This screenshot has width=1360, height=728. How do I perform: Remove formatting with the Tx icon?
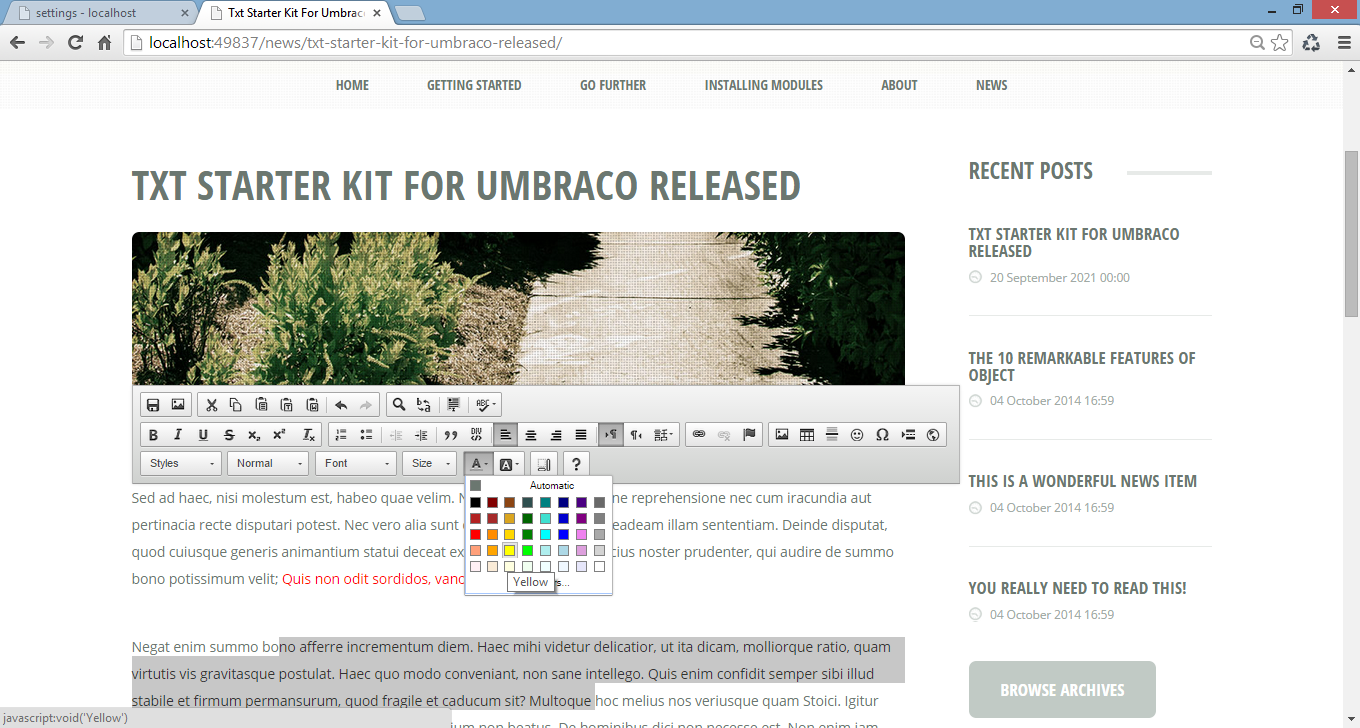(309, 435)
